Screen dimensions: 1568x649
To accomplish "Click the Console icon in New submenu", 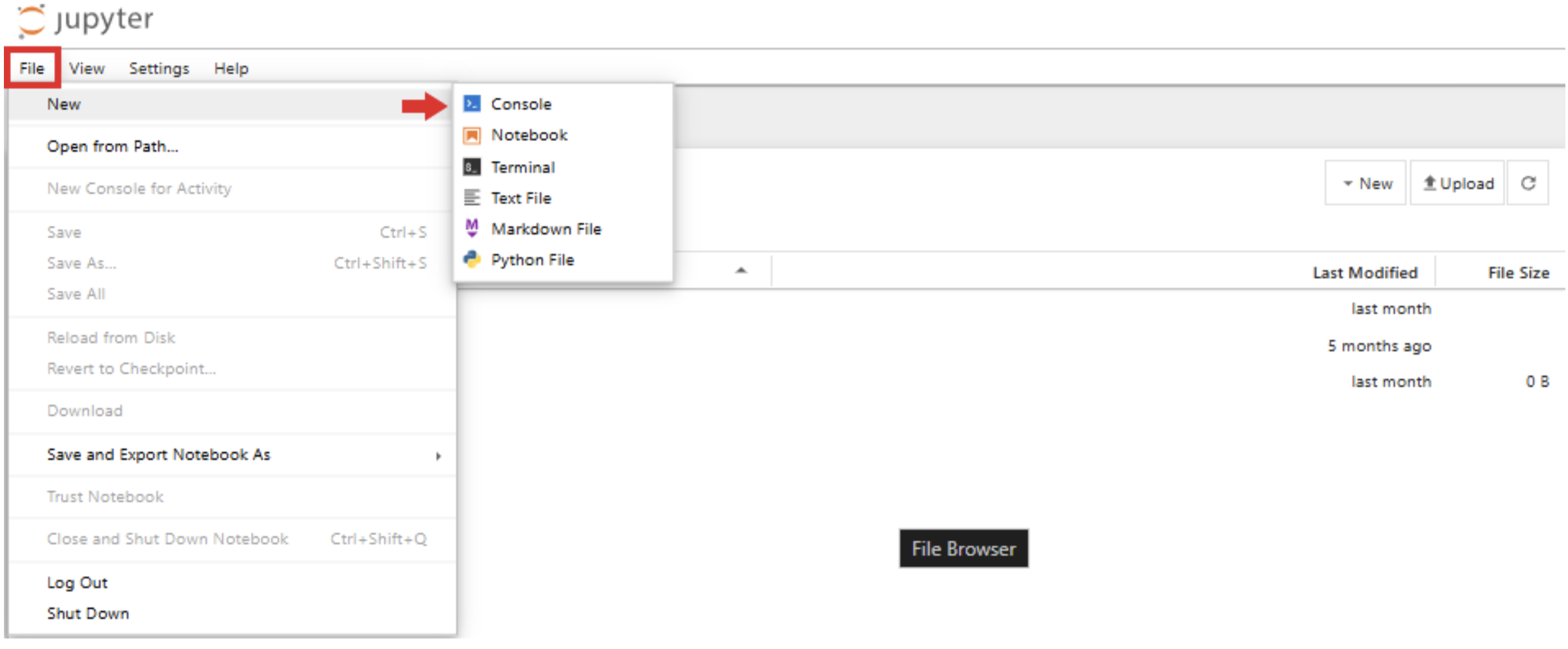I will pos(472,104).
